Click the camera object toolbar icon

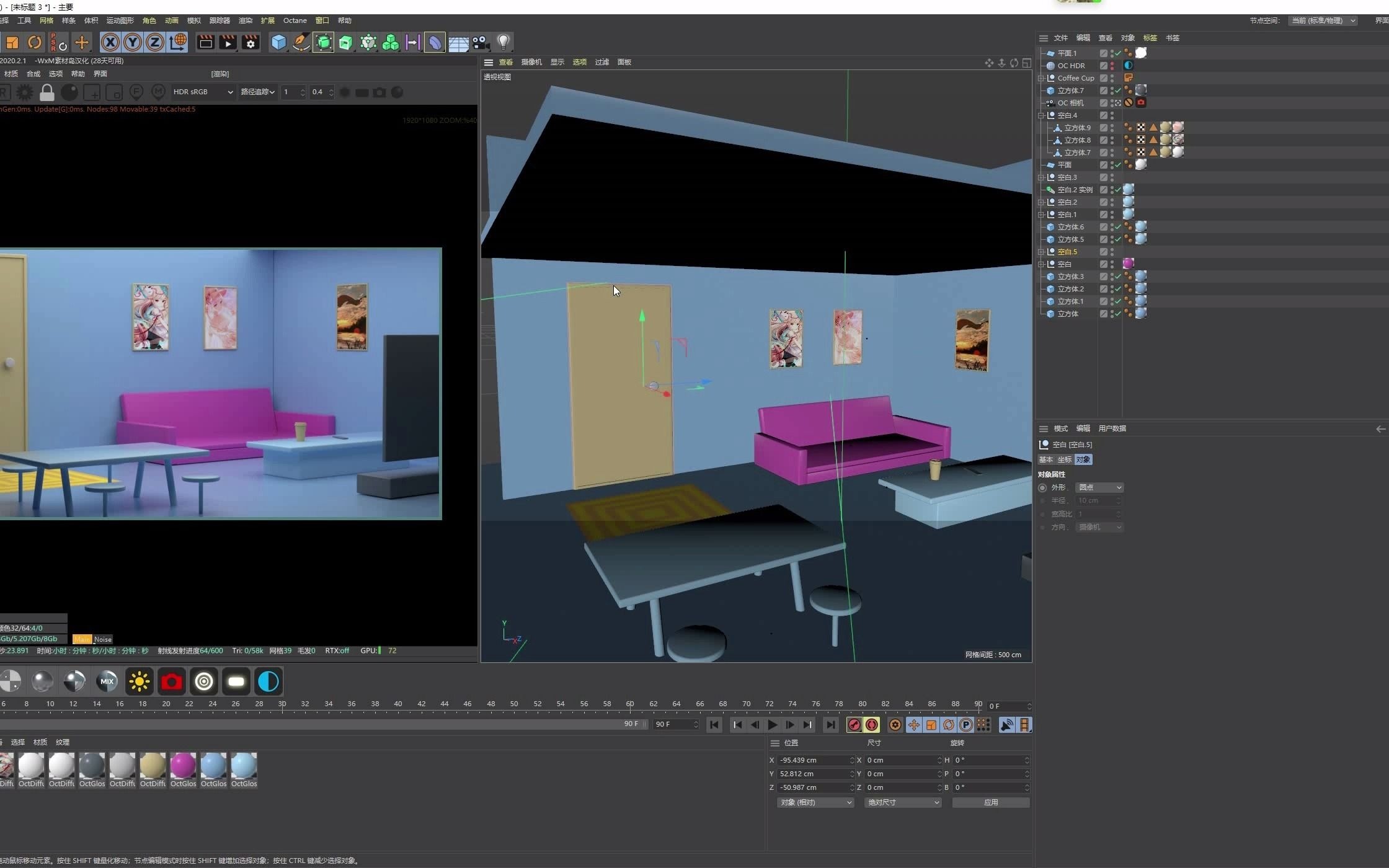click(481, 42)
